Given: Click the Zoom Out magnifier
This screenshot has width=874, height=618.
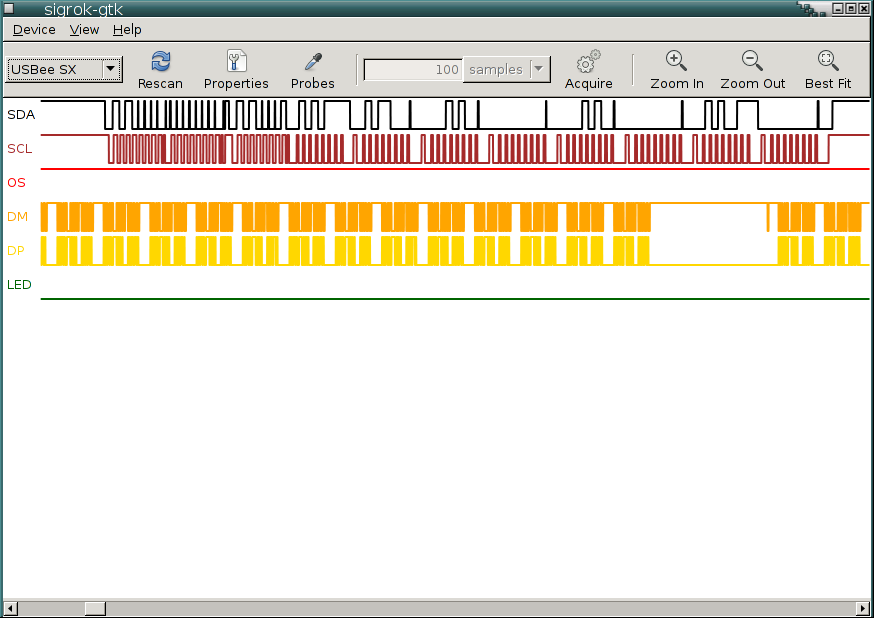Looking at the screenshot, I should (752, 62).
